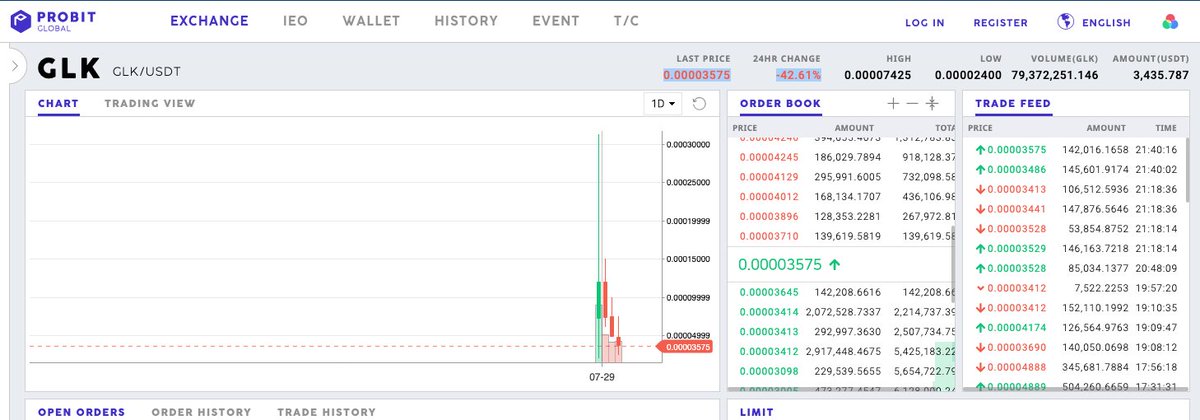Click the GLK/USDT pair name
1200x420 pixels.
pyautogui.click(x=147, y=72)
